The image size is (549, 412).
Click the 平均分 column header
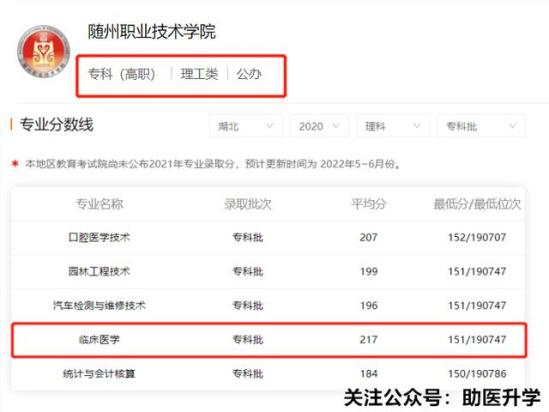coord(369,204)
